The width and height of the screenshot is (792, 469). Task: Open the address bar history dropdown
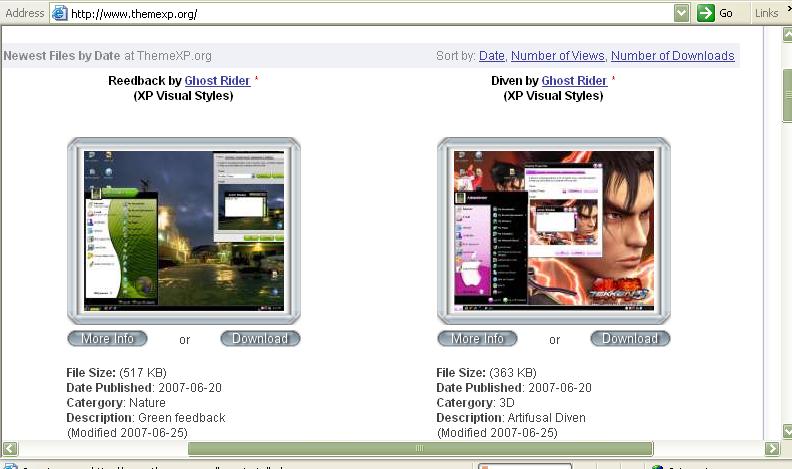[x=681, y=13]
